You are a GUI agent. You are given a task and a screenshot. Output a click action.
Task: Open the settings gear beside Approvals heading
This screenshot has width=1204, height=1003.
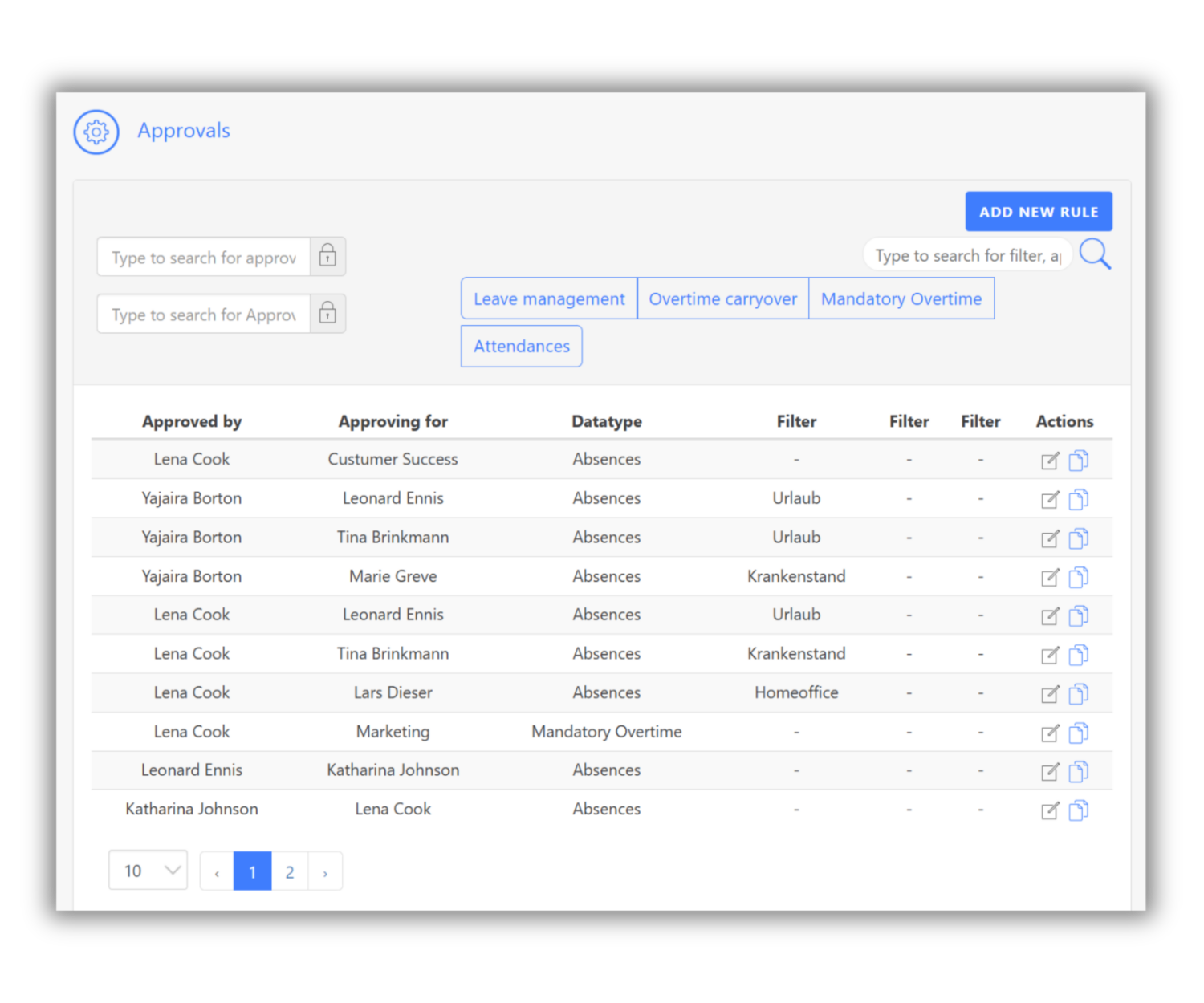(x=96, y=132)
